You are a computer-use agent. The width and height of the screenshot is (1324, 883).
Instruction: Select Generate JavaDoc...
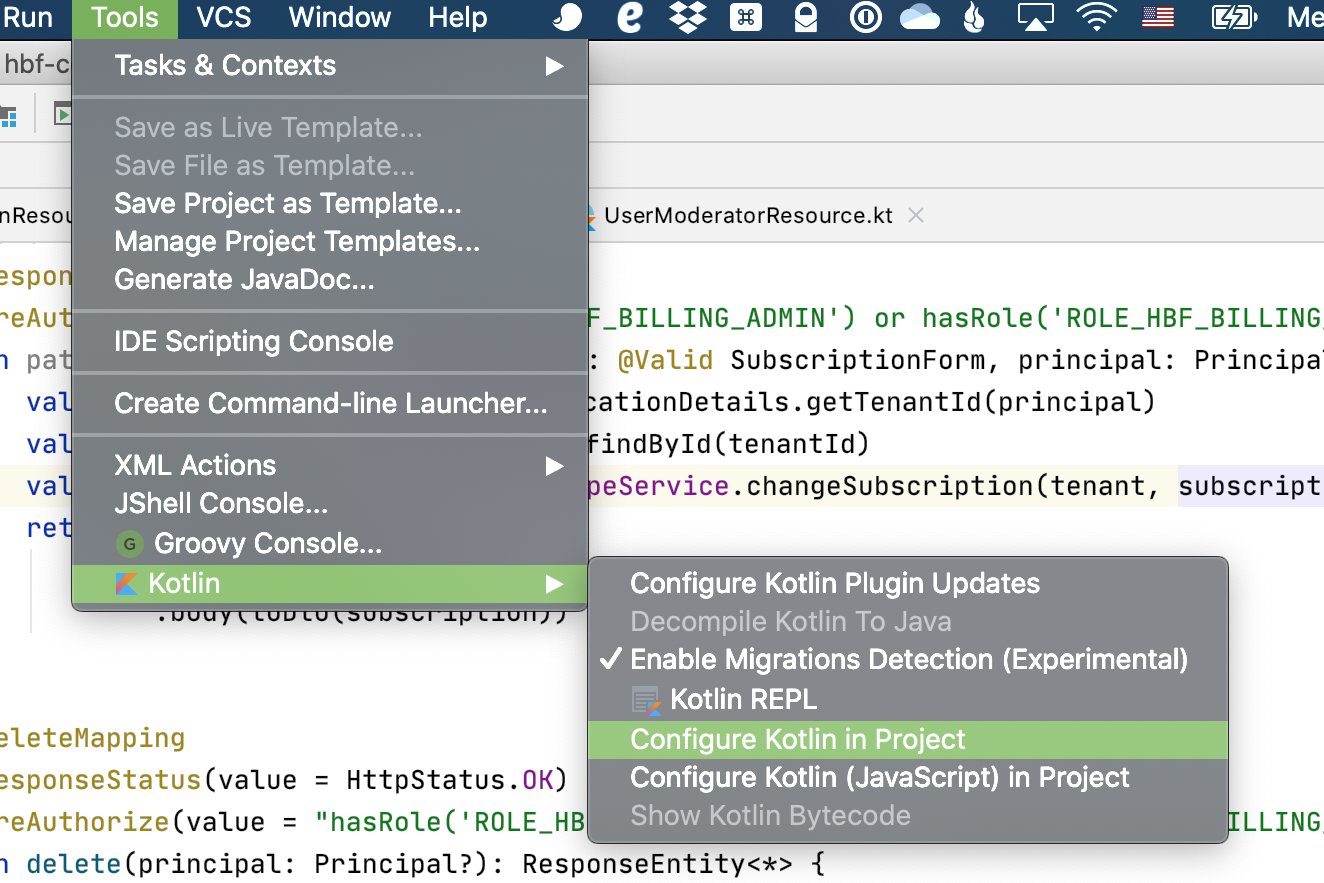click(330, 280)
